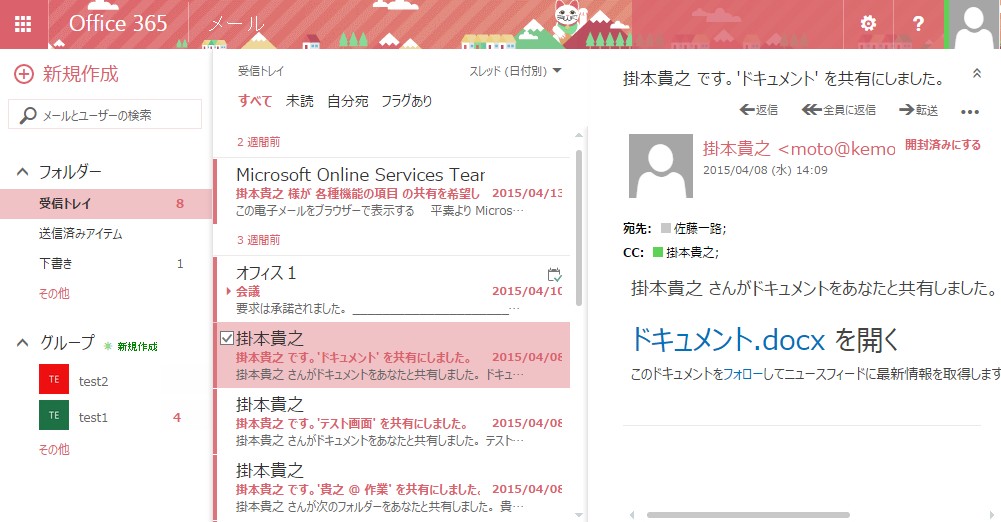Open the Office 365 app launcher grid

(x=23, y=24)
